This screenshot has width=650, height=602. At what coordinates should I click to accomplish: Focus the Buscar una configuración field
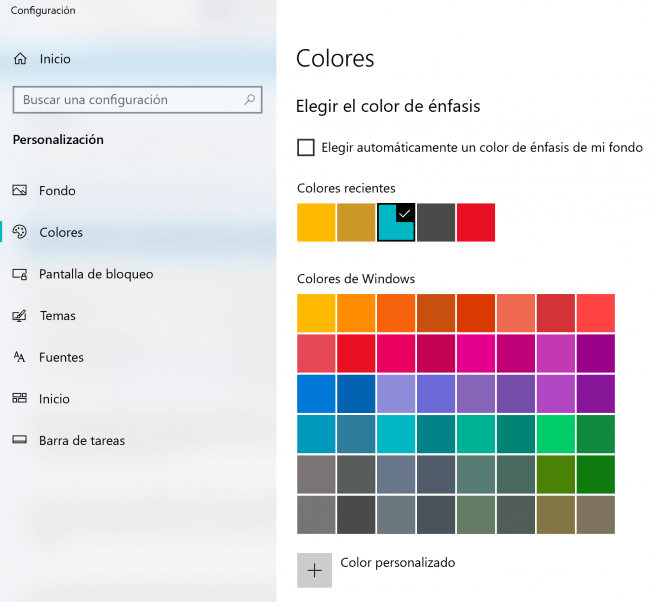[x=137, y=100]
